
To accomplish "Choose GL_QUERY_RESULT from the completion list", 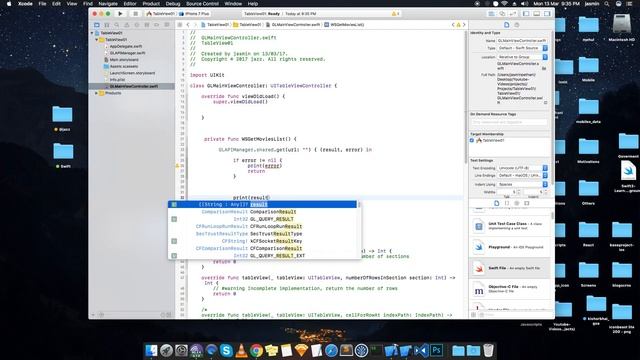I will tap(262, 219).
